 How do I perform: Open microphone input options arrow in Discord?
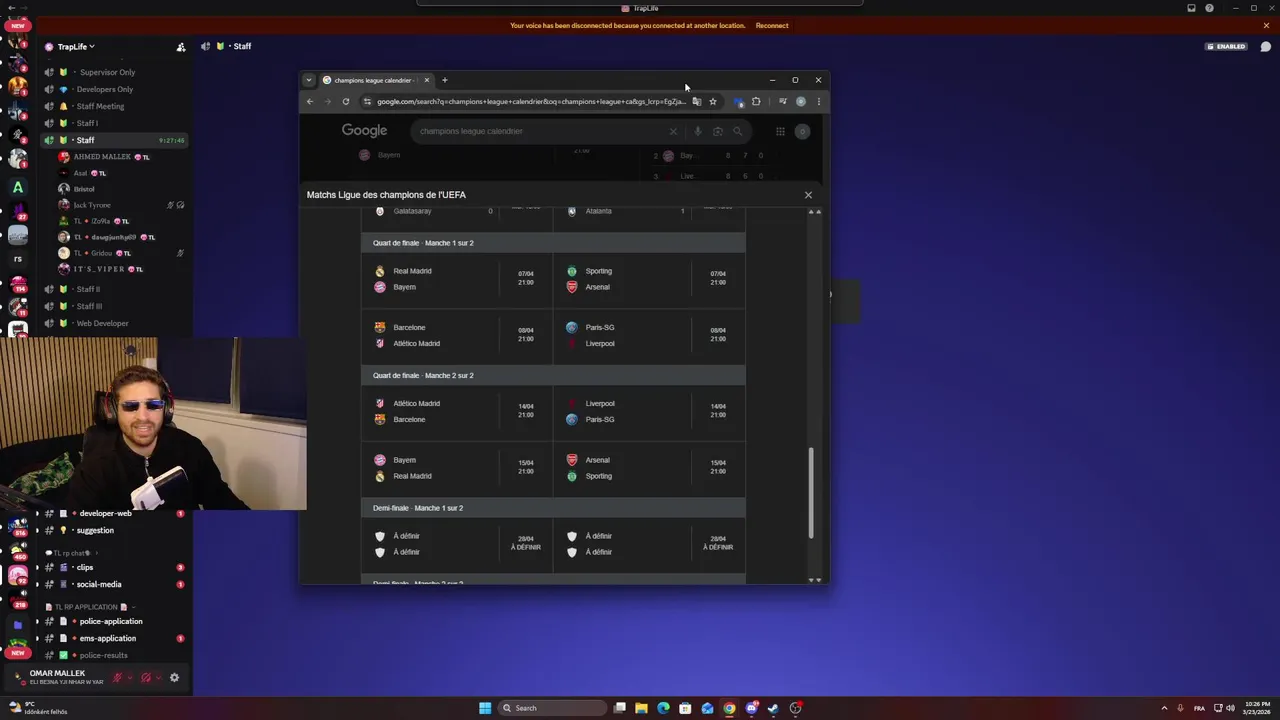click(x=130, y=677)
